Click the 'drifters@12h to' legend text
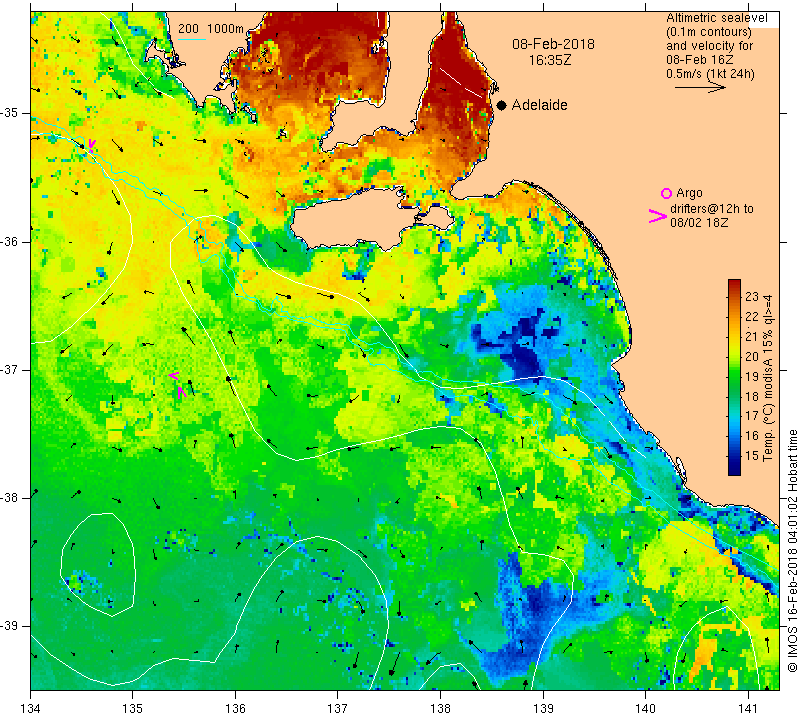 711,209
